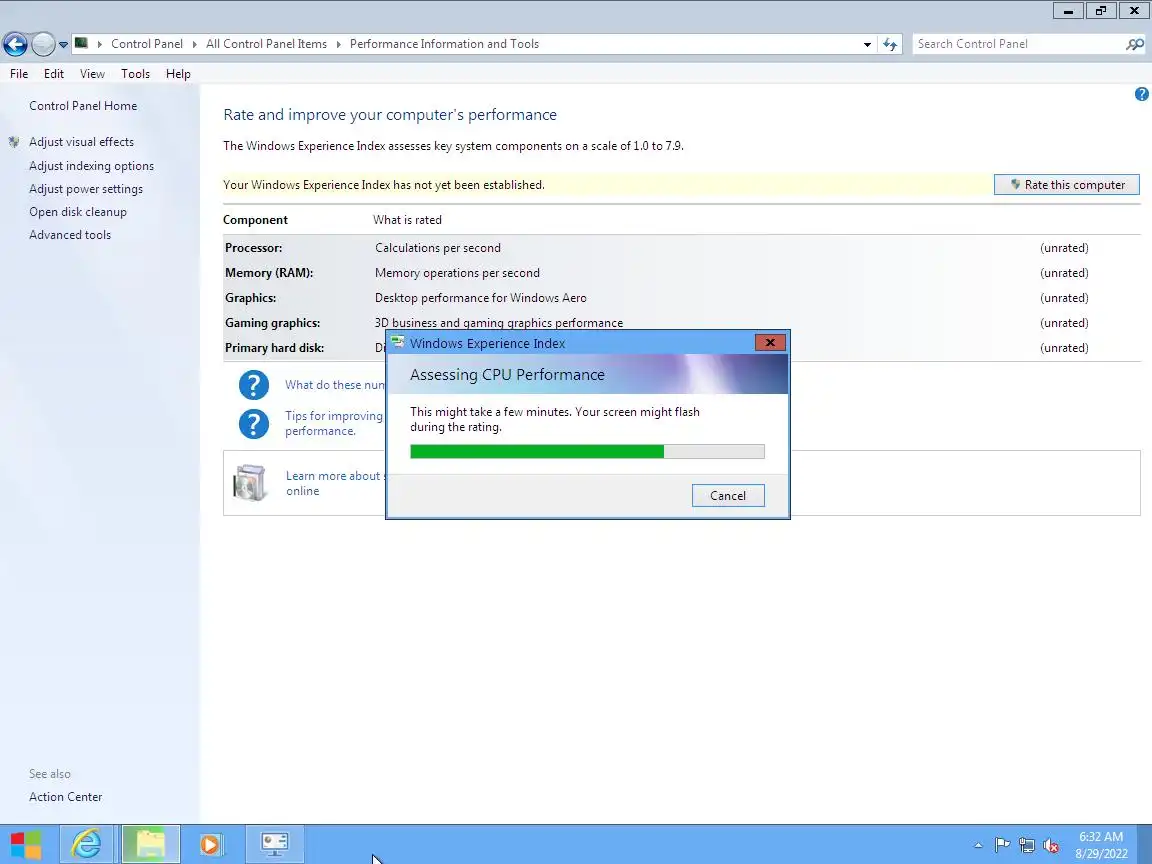Screen dimensions: 1152x864
Task: Select the Primary hard disk row label
Action: pos(274,348)
